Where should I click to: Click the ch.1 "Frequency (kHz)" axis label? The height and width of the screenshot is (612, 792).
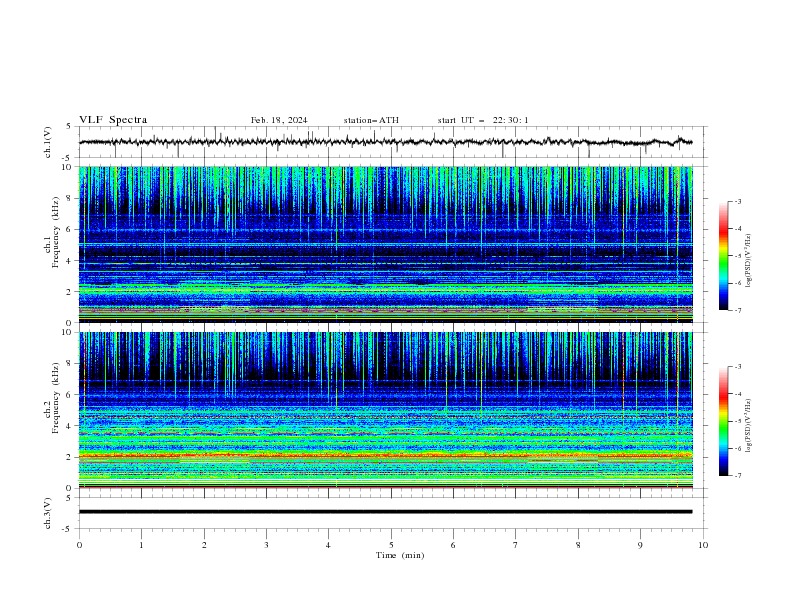tap(55, 232)
